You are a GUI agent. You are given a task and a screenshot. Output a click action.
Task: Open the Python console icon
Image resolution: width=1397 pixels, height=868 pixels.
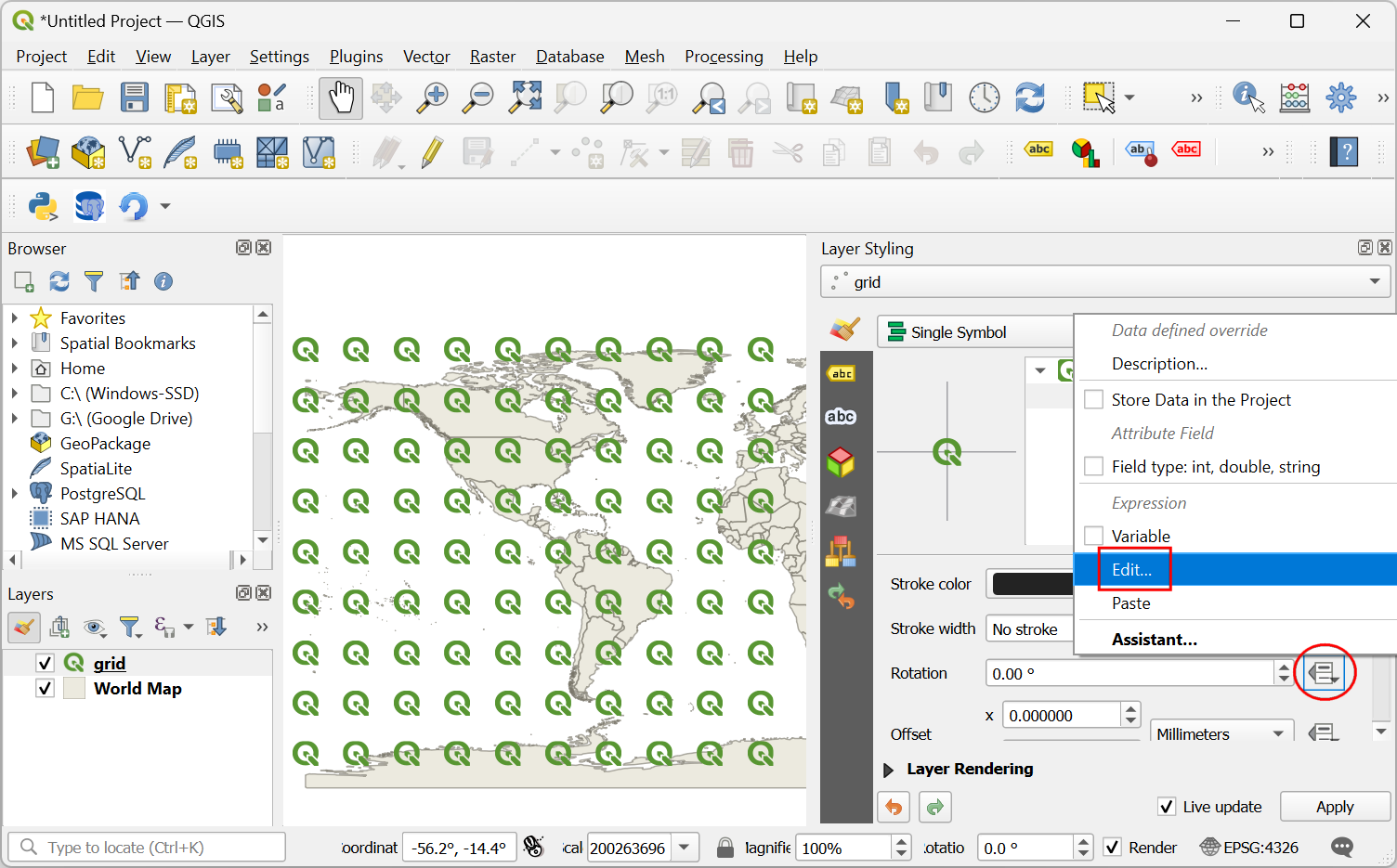click(x=43, y=206)
